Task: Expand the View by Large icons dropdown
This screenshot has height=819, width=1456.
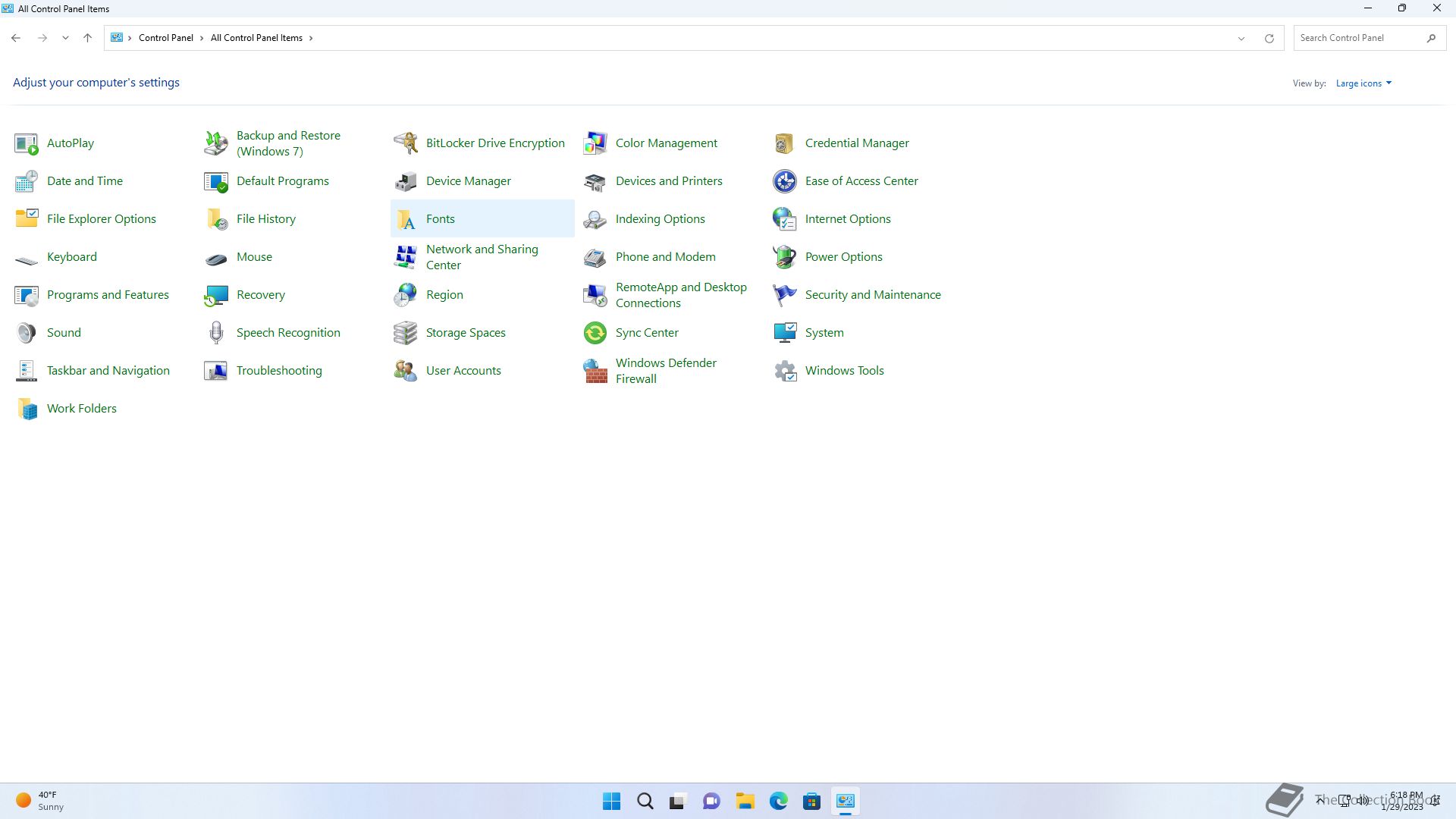Action: pyautogui.click(x=1363, y=83)
